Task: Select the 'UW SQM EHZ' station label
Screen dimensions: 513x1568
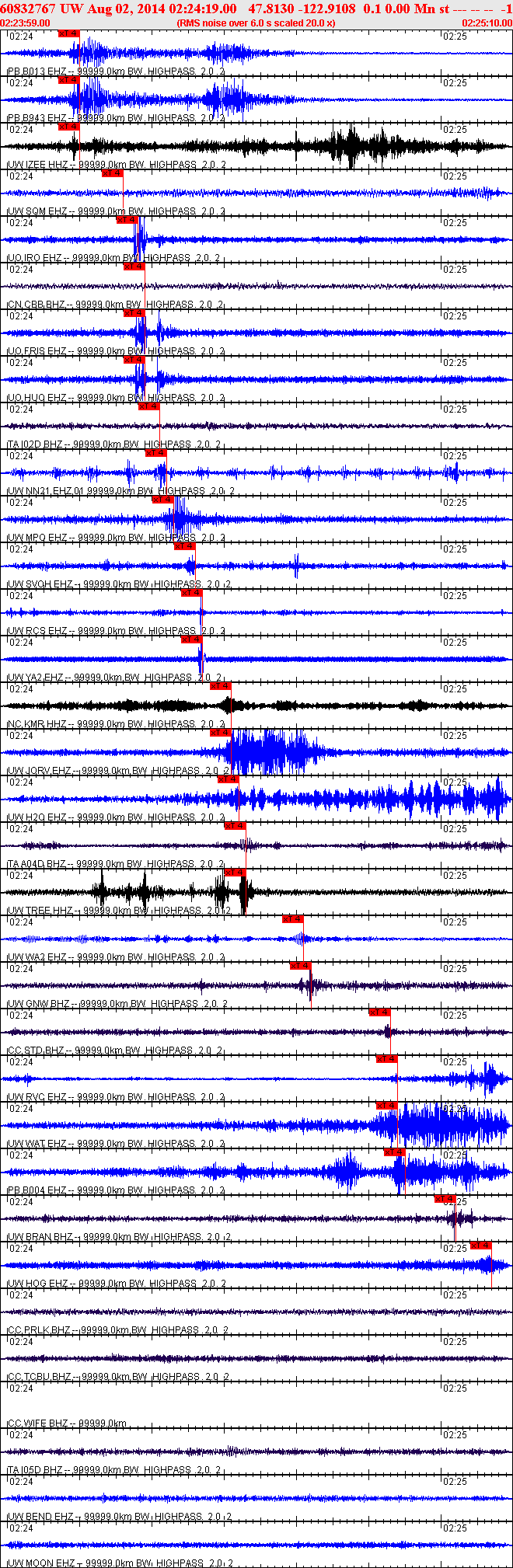Action: pyautogui.click(x=37, y=211)
